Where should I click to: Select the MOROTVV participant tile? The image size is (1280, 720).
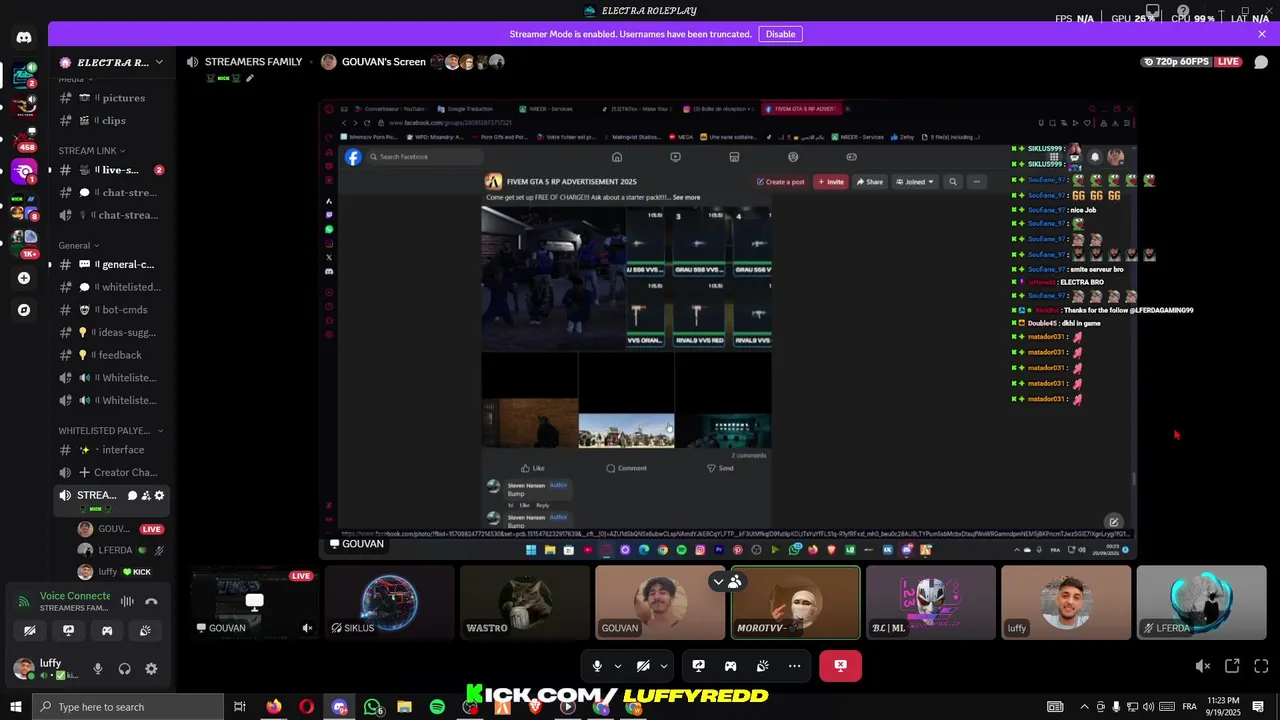coord(795,602)
